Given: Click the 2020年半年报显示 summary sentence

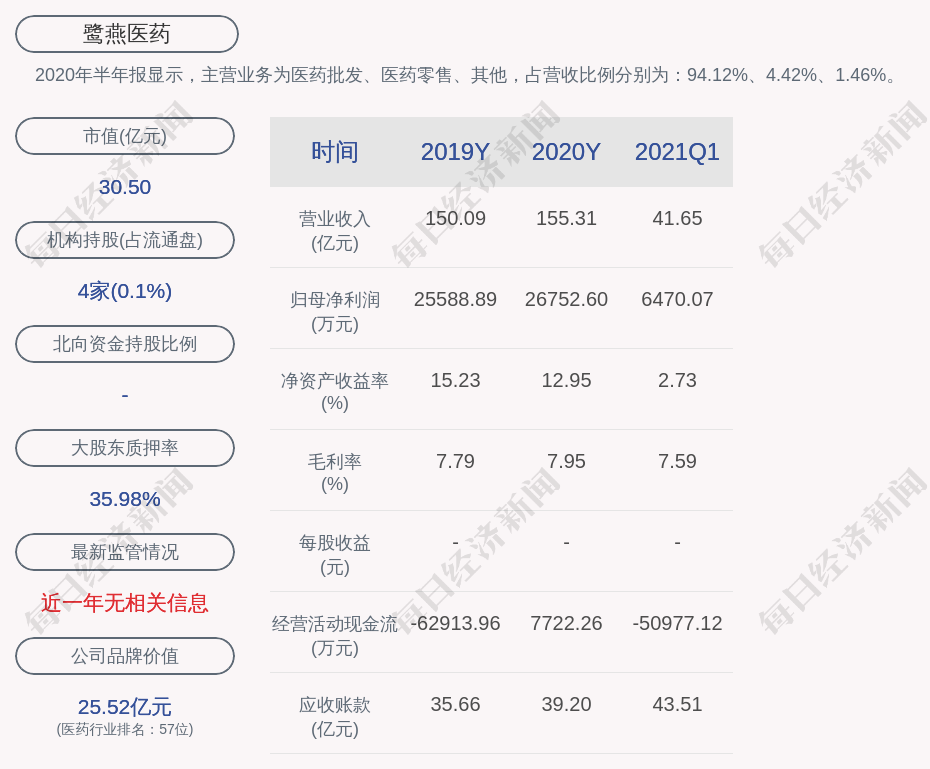Looking at the screenshot, I should pos(467,75).
